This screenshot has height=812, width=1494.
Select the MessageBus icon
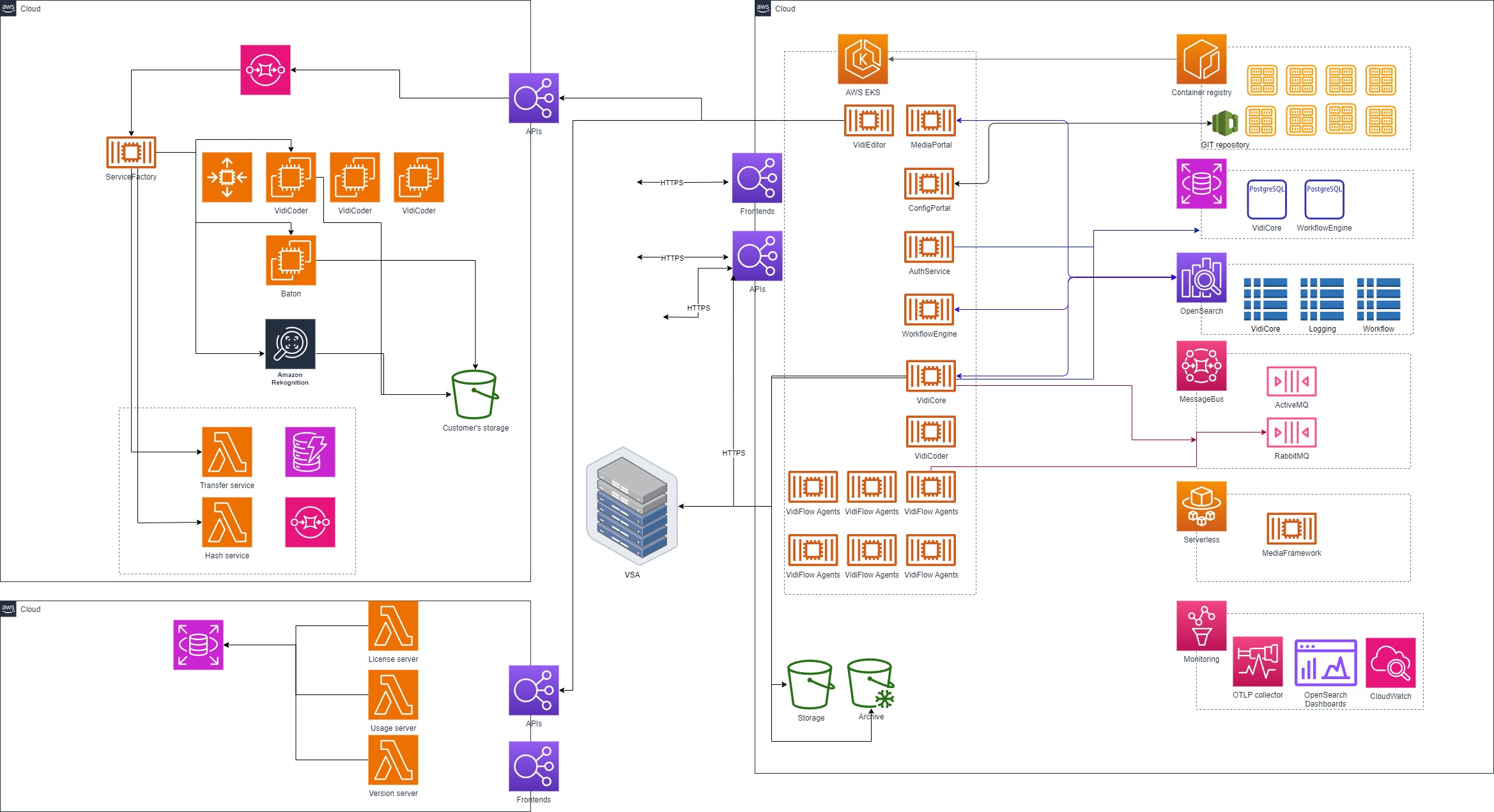1201,365
